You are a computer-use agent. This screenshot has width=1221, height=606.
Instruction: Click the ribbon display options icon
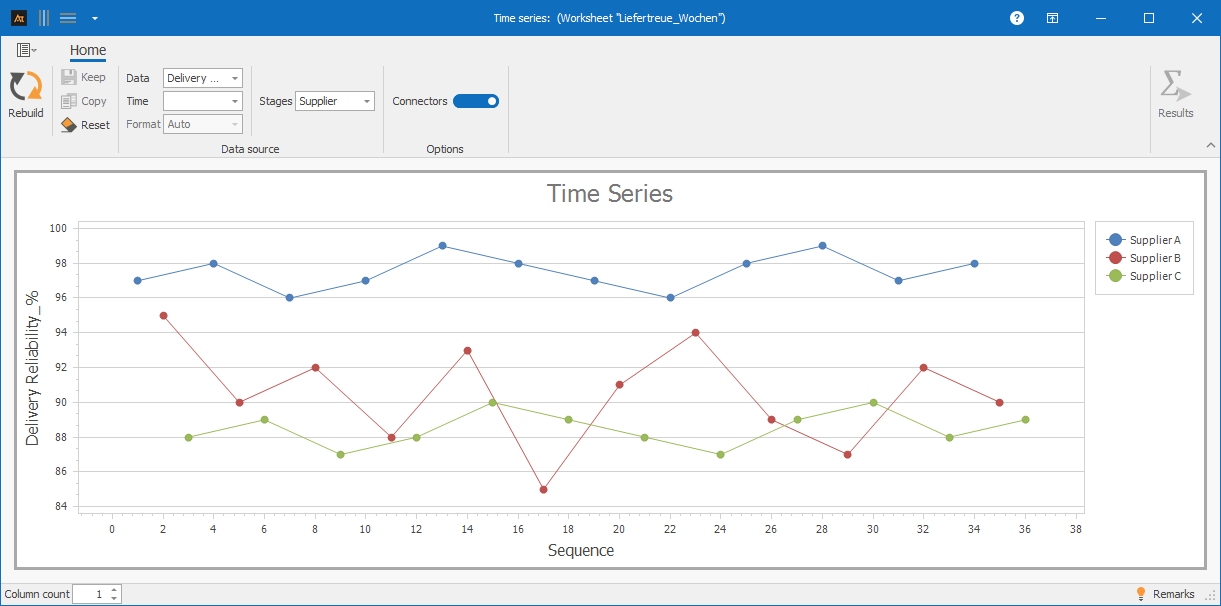[1052, 18]
